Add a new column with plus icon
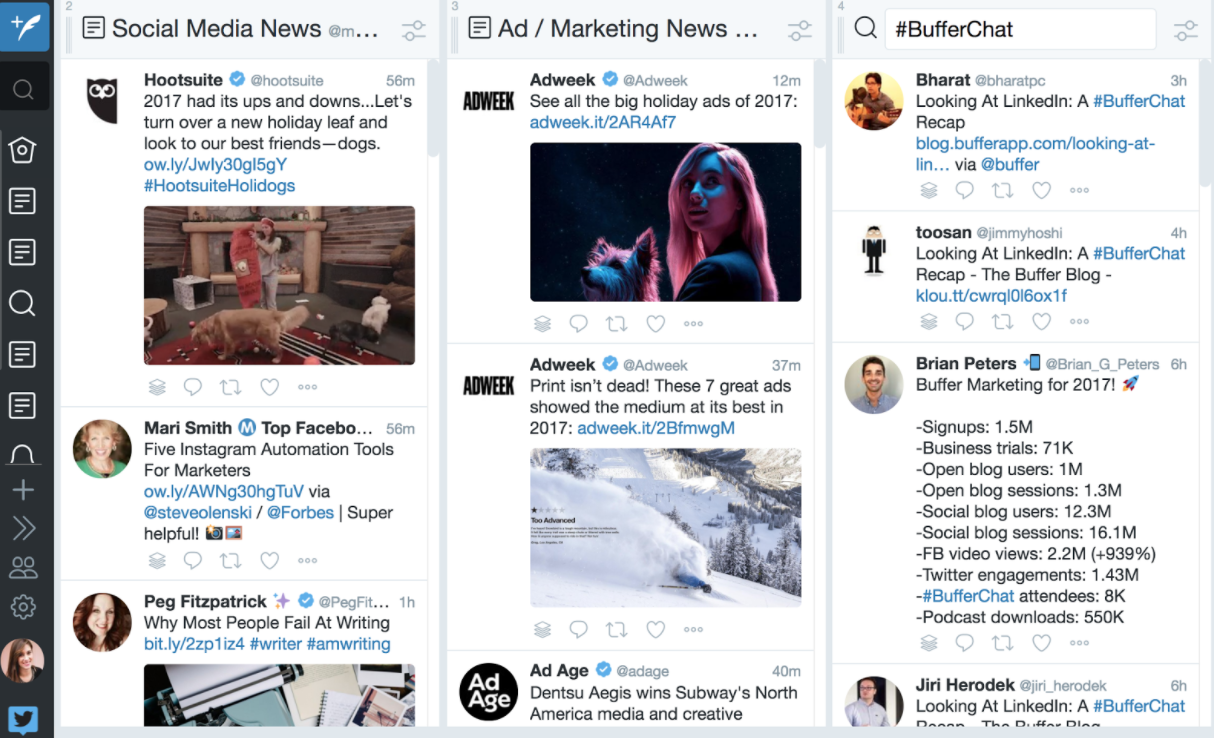The width and height of the screenshot is (1214, 738). pyautogui.click(x=23, y=490)
